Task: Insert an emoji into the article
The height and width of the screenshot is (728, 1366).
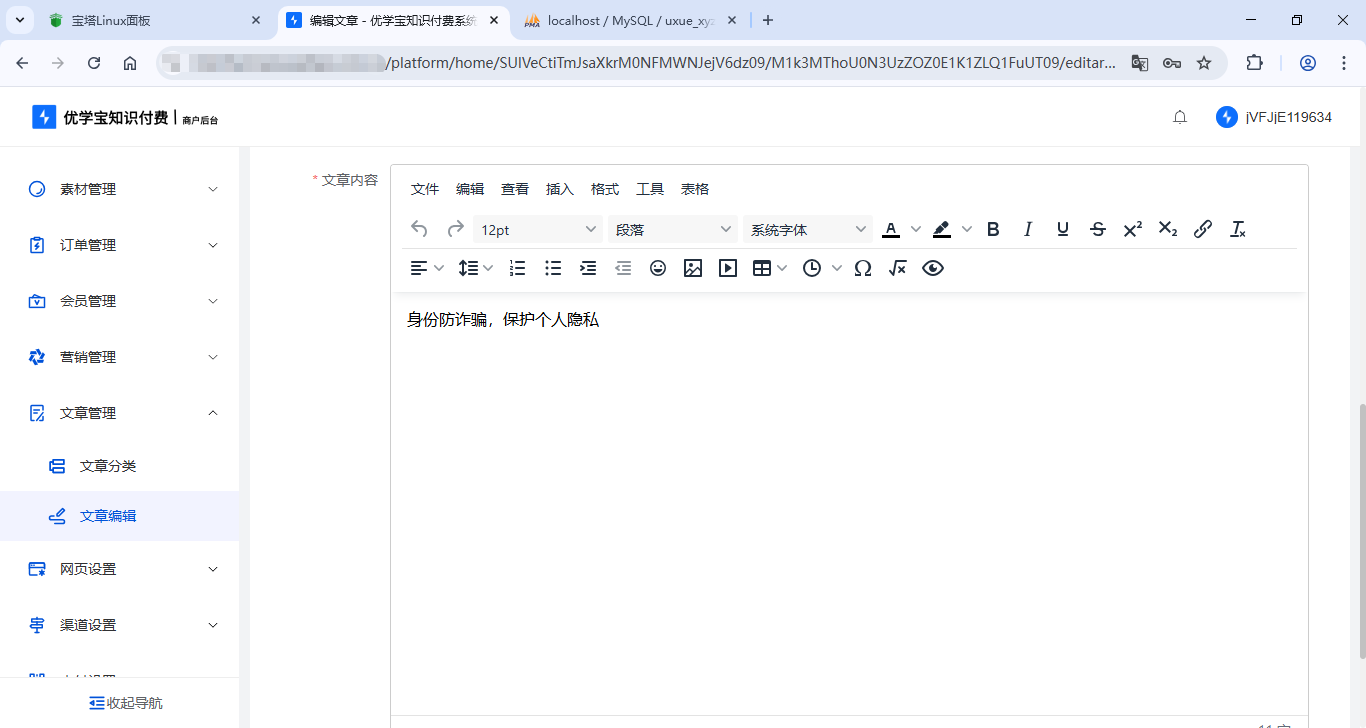Action: coord(658,267)
